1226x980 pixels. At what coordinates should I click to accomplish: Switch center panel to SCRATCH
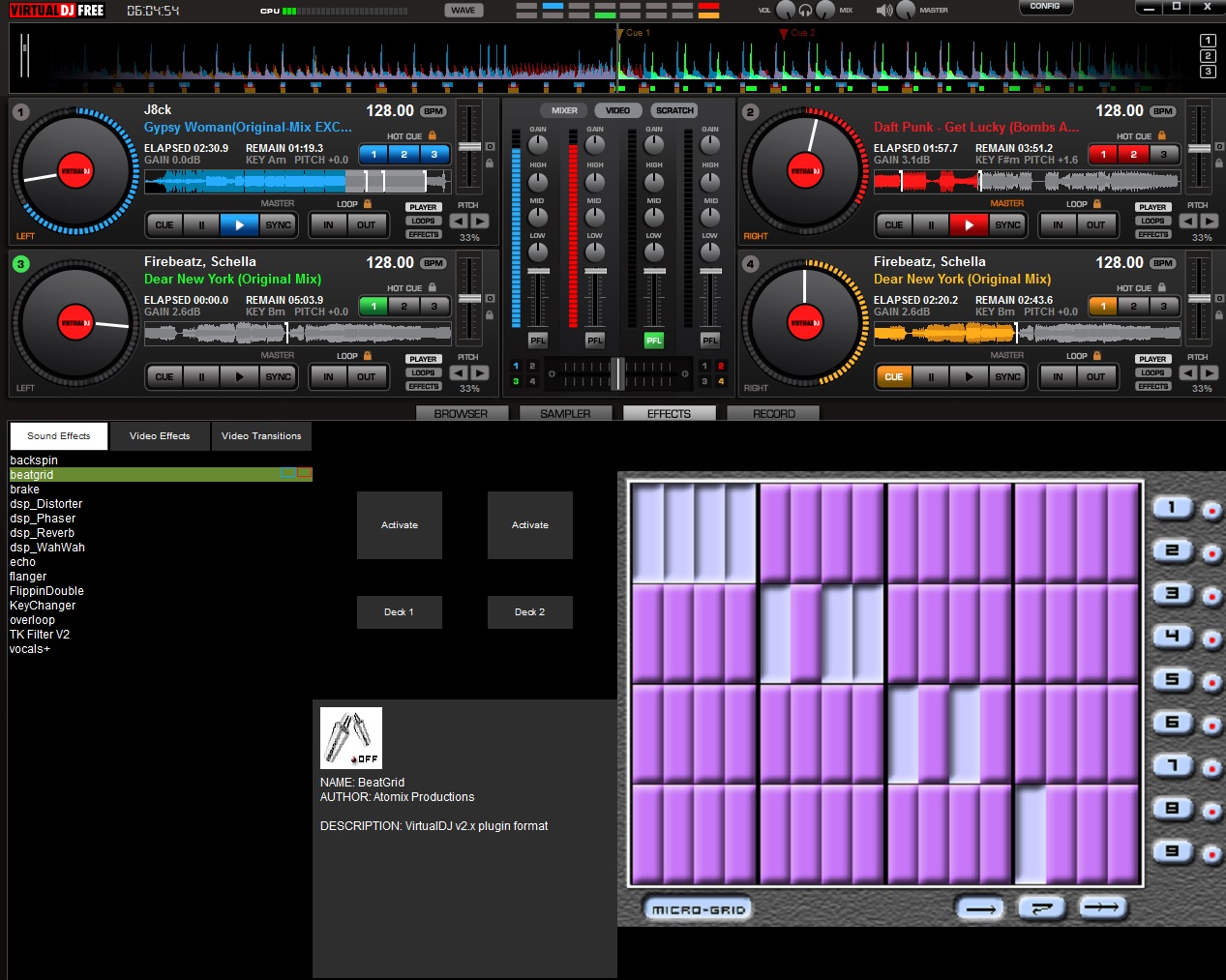[x=674, y=110]
